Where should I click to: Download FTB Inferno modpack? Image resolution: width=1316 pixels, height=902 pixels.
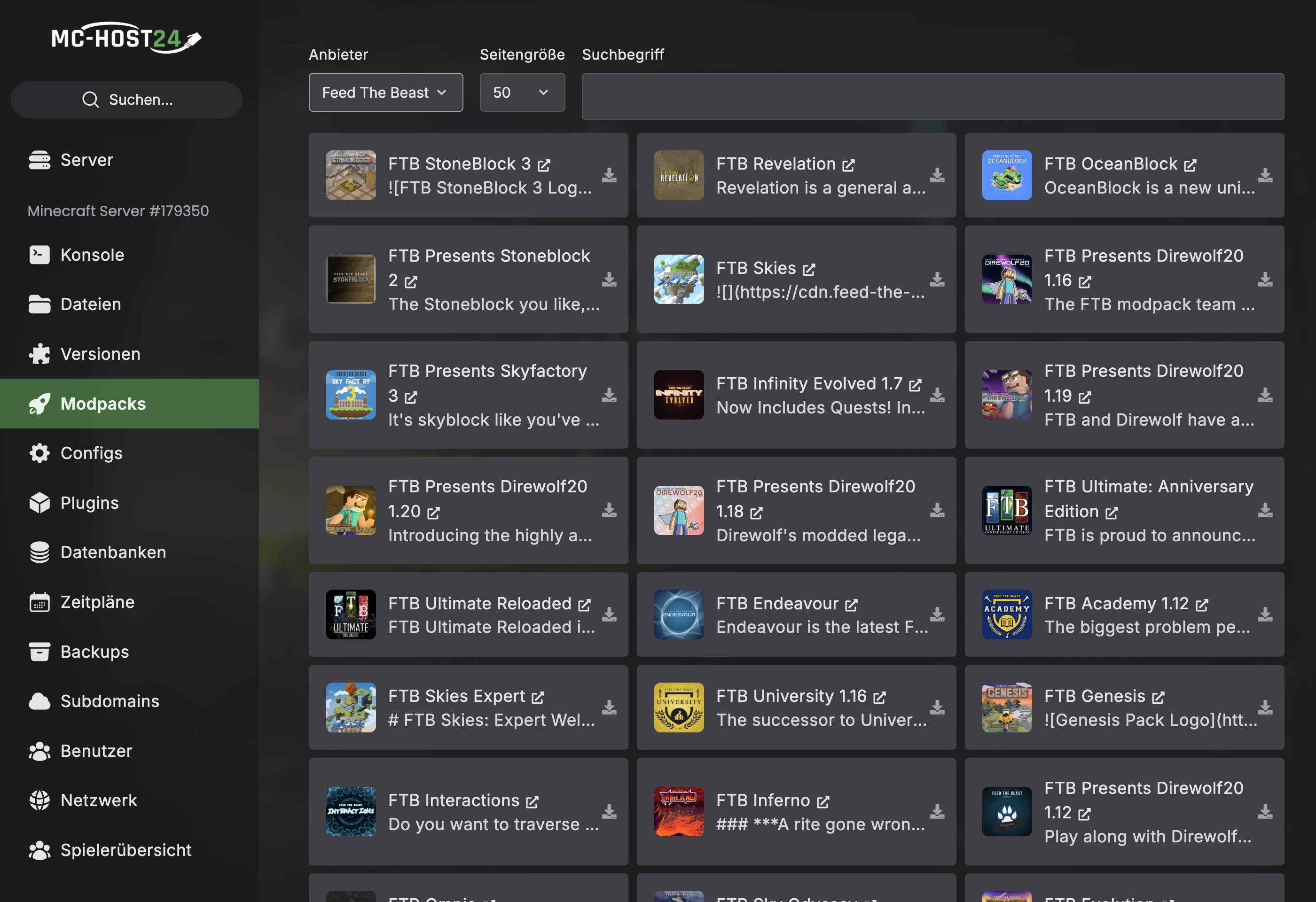click(937, 811)
